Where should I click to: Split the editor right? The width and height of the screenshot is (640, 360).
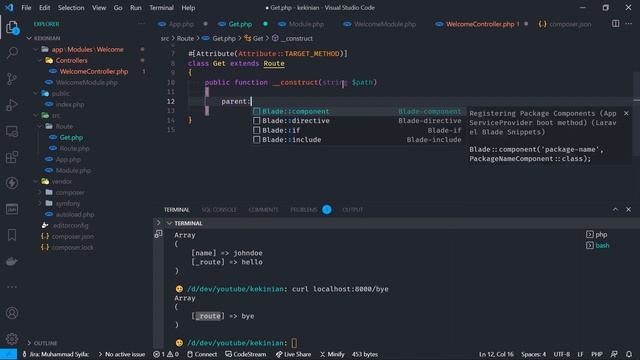click(x=616, y=24)
